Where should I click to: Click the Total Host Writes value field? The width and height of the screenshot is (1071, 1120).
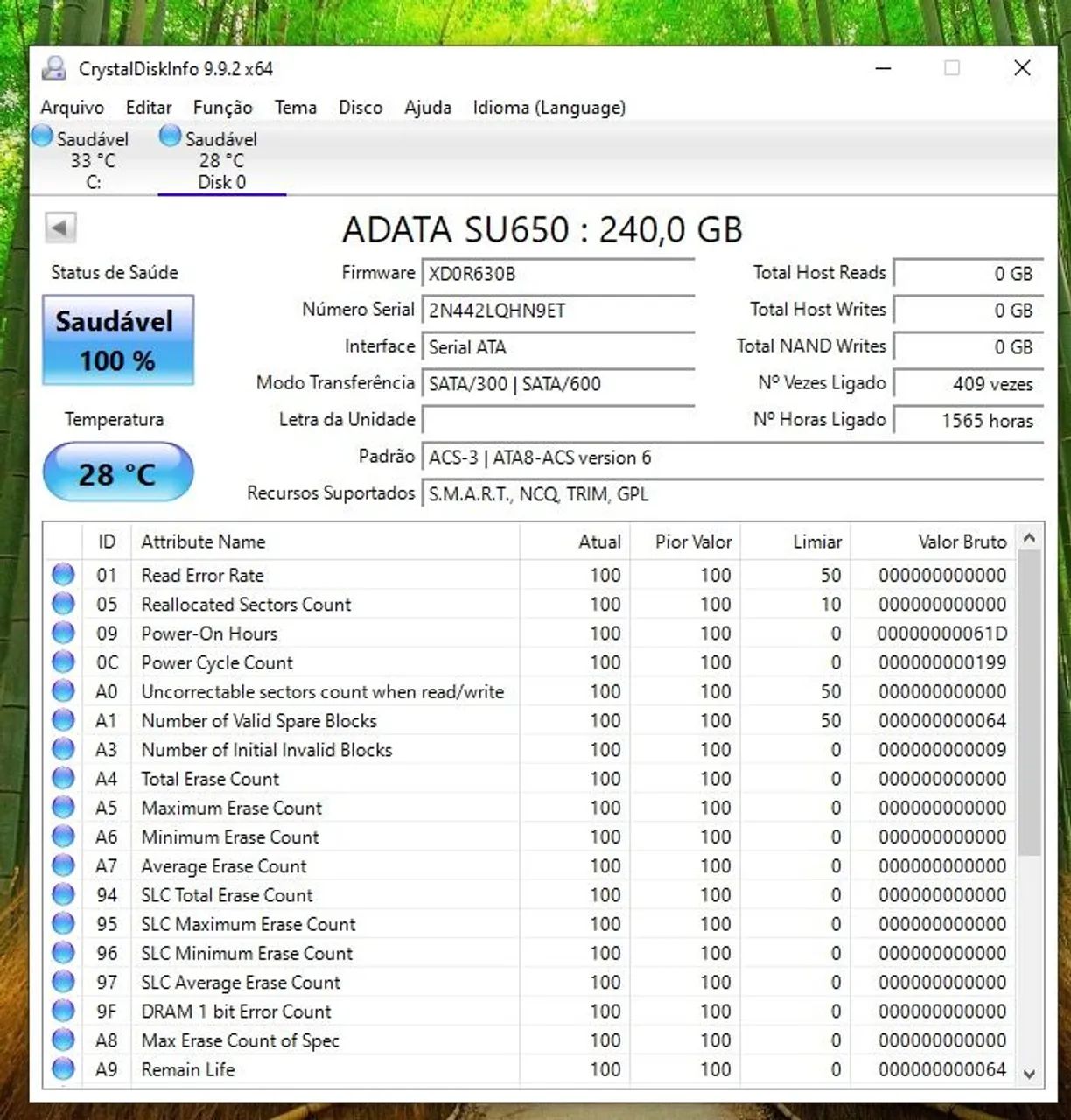(x=968, y=311)
